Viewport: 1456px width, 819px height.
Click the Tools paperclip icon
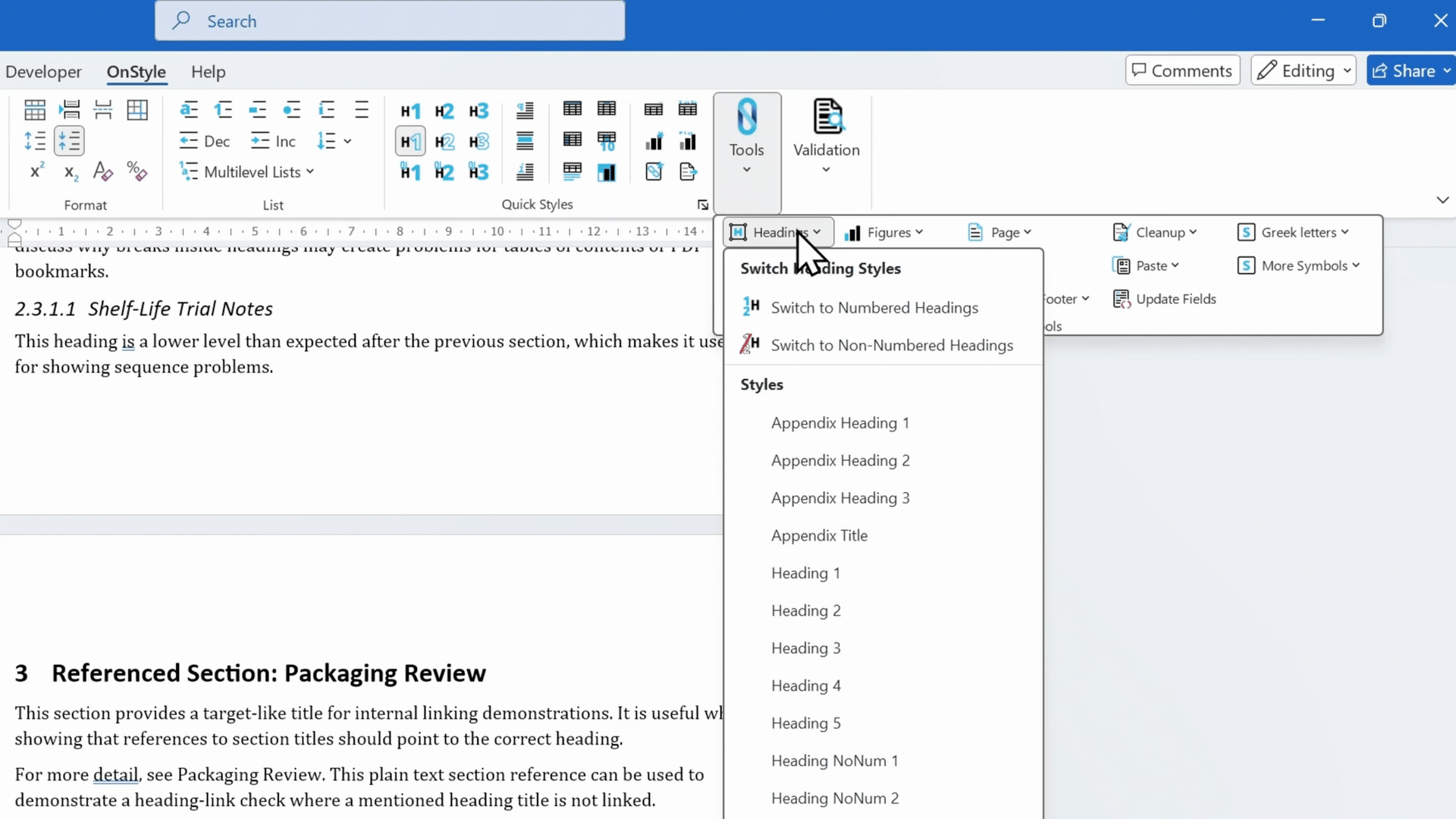pos(747,117)
